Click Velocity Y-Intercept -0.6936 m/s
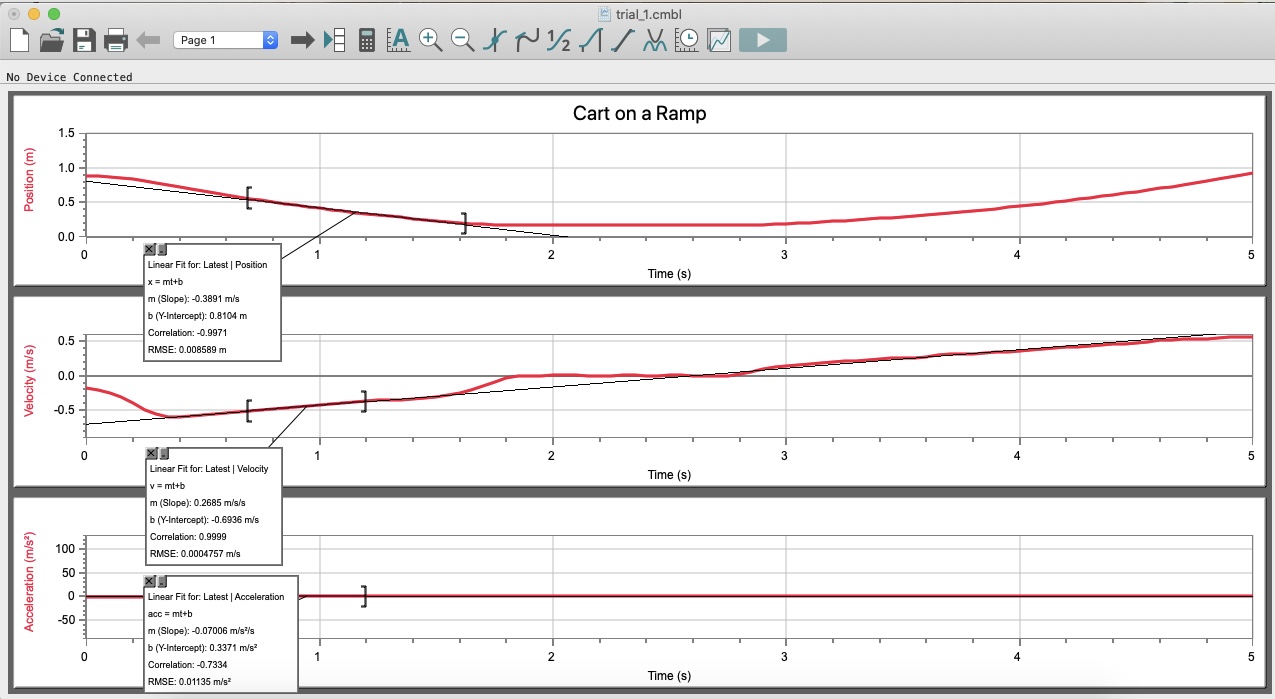The height and width of the screenshot is (699, 1275). (x=204, y=520)
